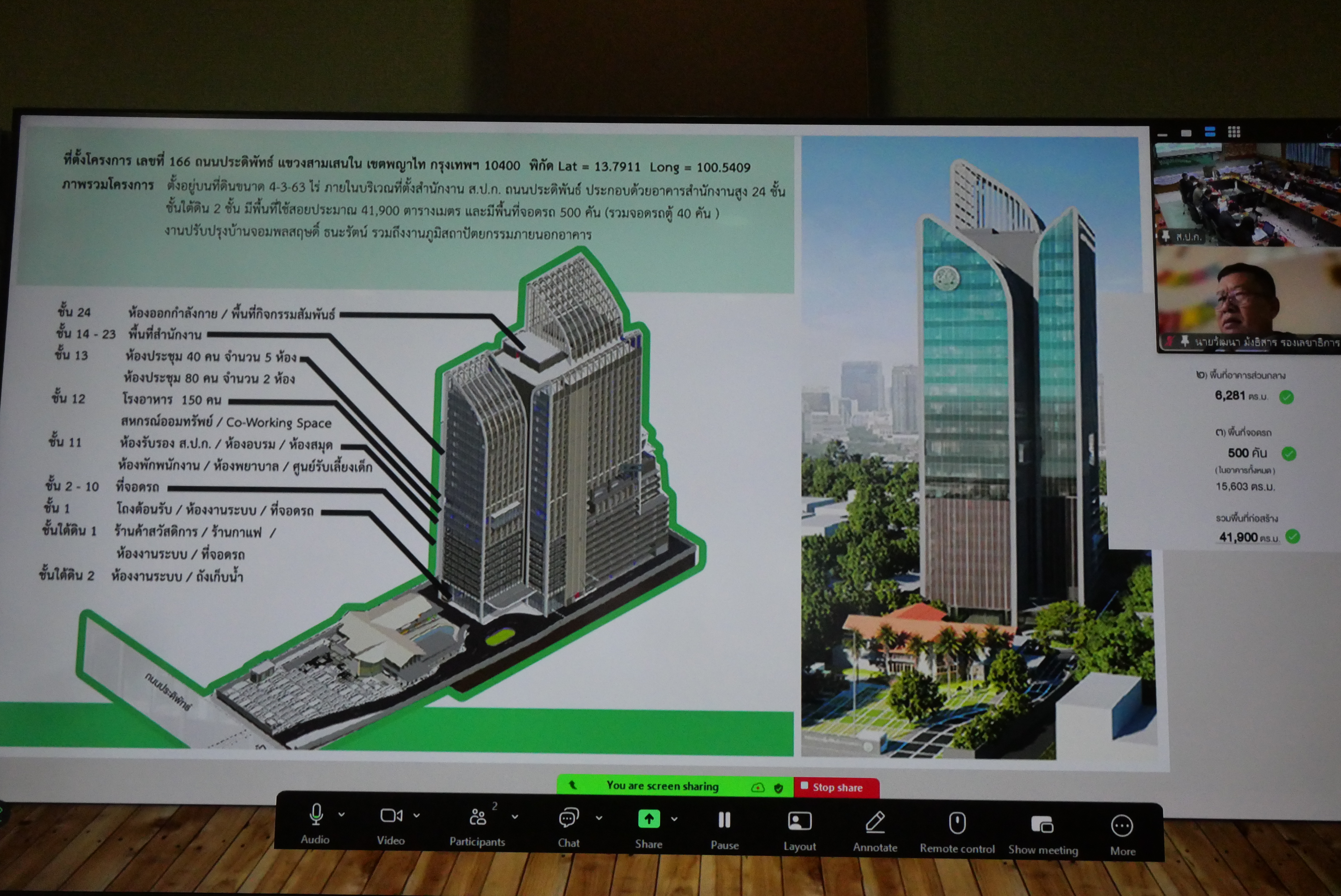Click the "Co-Working Space" text
The width and height of the screenshot is (1341, 896).
tap(279, 423)
